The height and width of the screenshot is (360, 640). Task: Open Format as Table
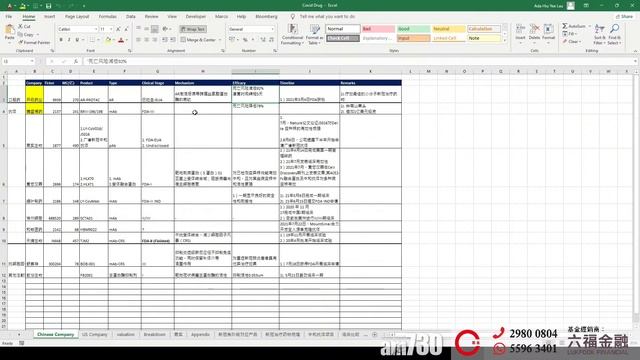tap(315, 35)
